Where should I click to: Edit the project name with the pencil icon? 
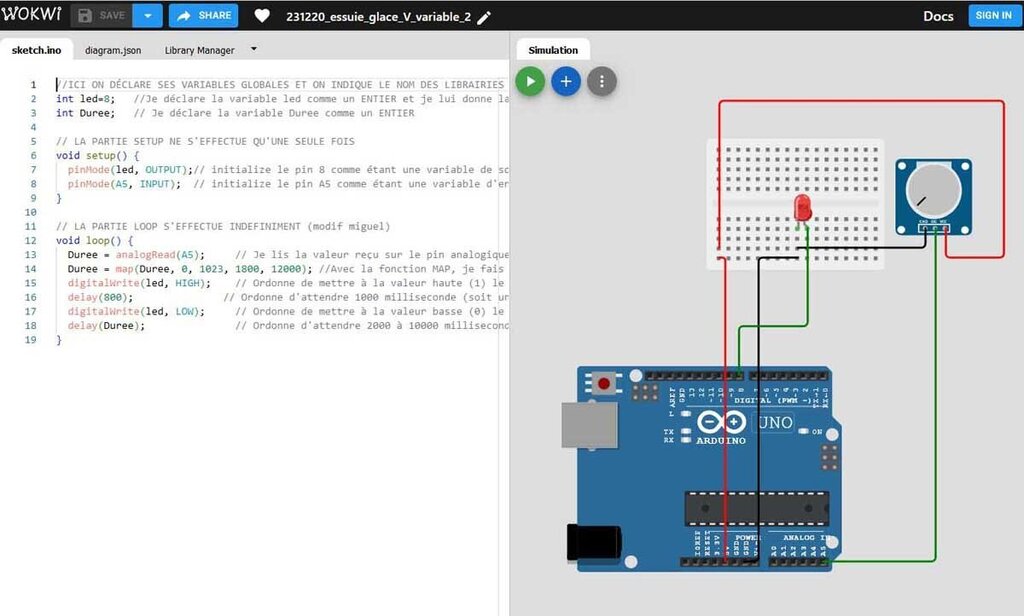[x=484, y=18]
